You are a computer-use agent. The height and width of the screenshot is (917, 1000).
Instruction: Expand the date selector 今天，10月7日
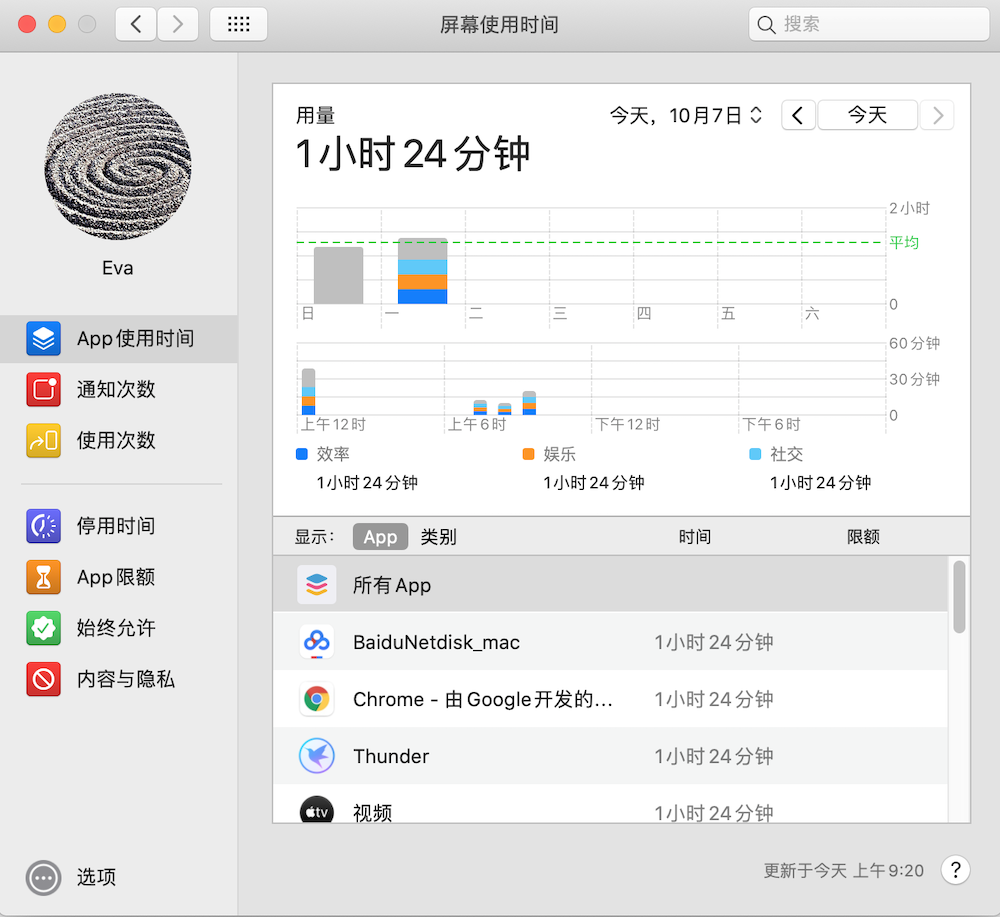(686, 116)
